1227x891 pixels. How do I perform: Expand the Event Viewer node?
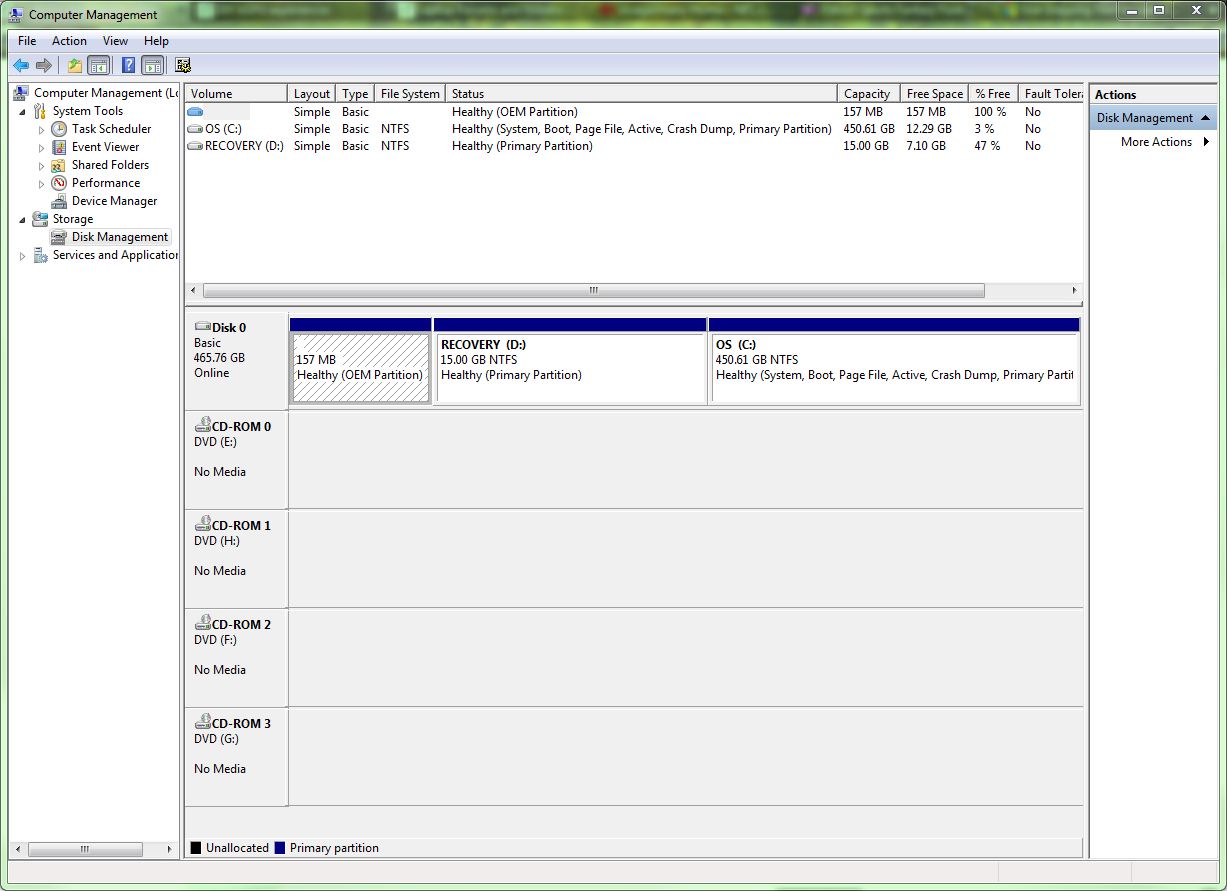pos(42,147)
